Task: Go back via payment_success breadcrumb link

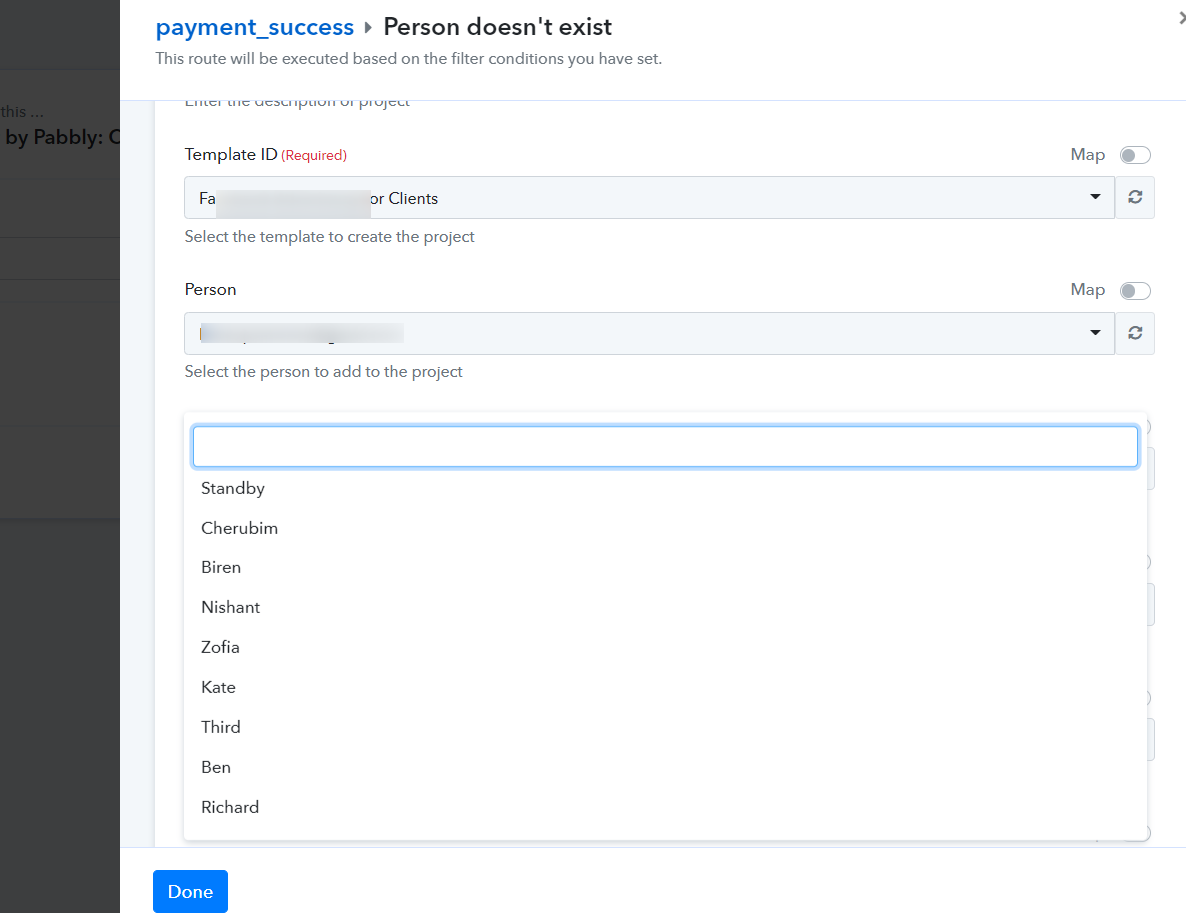Action: (255, 27)
